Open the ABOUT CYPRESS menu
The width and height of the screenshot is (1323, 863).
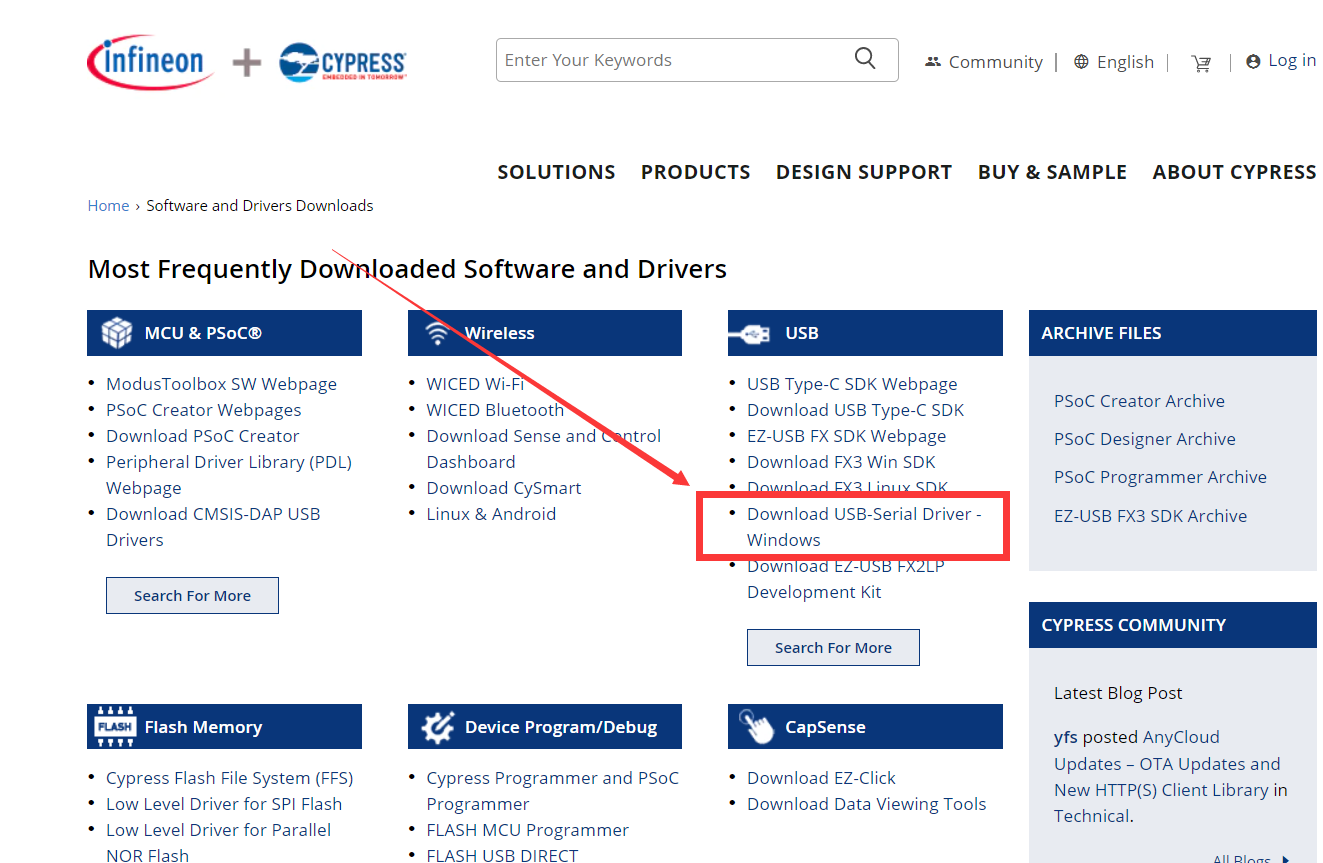pos(1234,172)
